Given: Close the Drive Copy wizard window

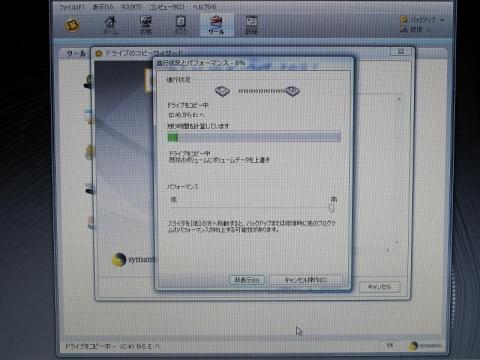Looking at the screenshot, I should [401, 52].
